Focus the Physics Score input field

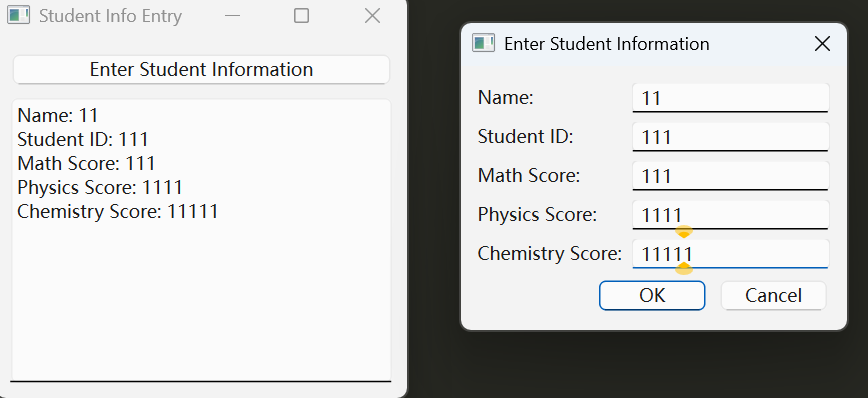click(730, 215)
